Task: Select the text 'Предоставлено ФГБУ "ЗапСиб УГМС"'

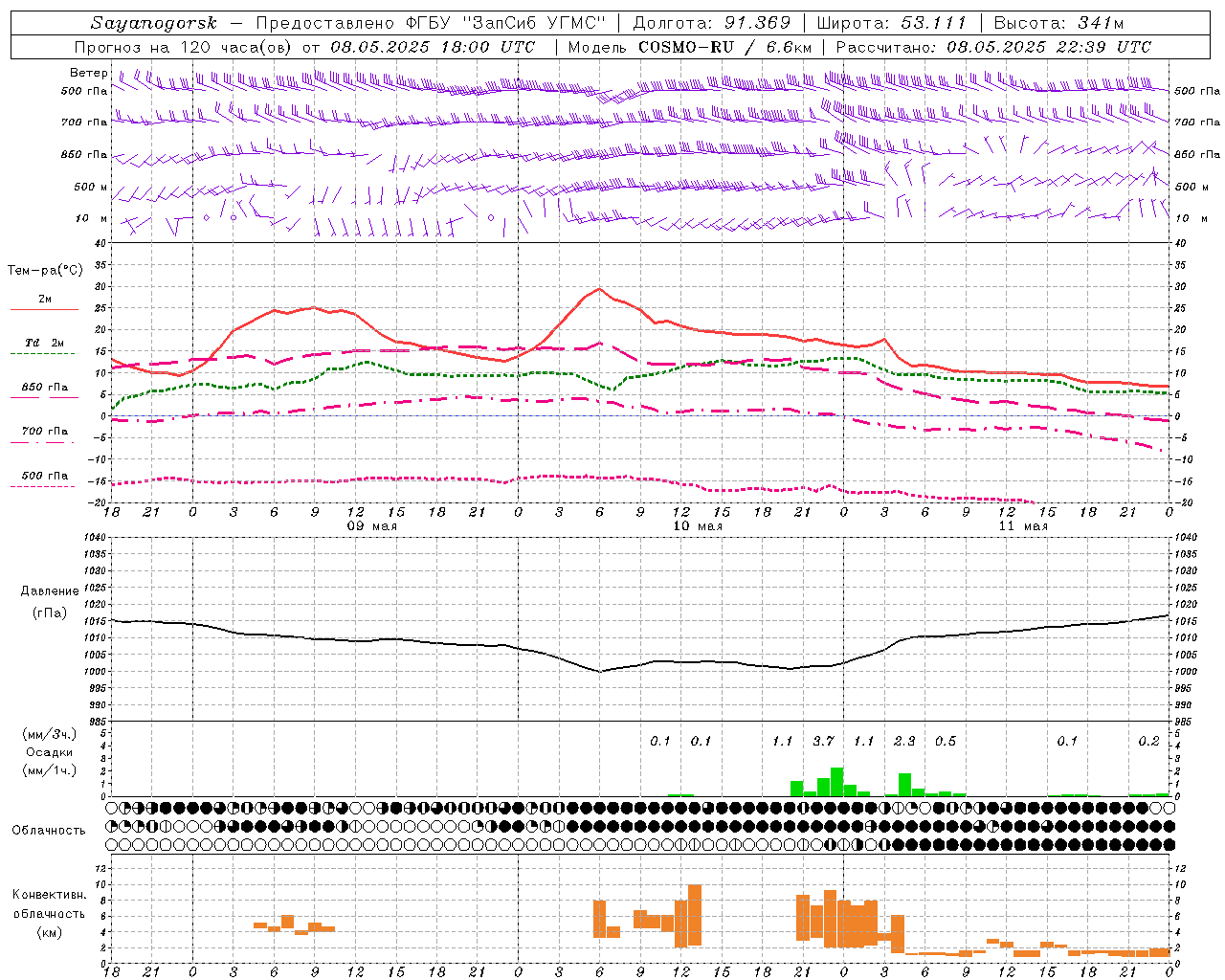Action: coord(431,23)
